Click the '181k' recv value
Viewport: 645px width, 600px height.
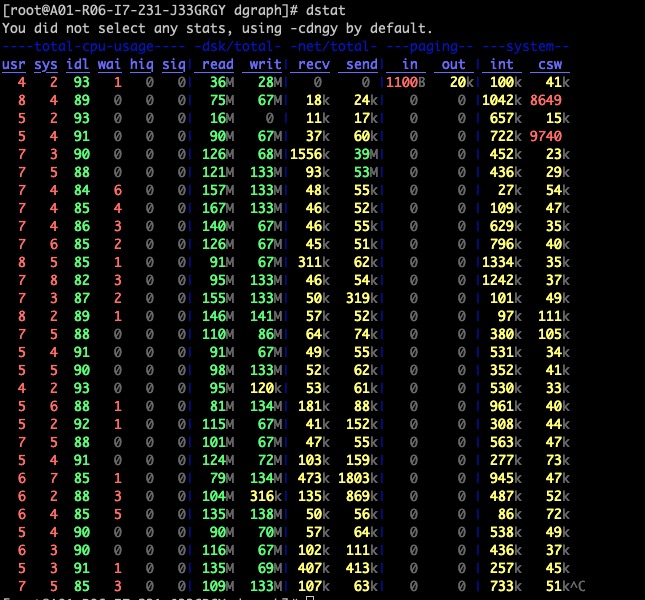[314, 406]
